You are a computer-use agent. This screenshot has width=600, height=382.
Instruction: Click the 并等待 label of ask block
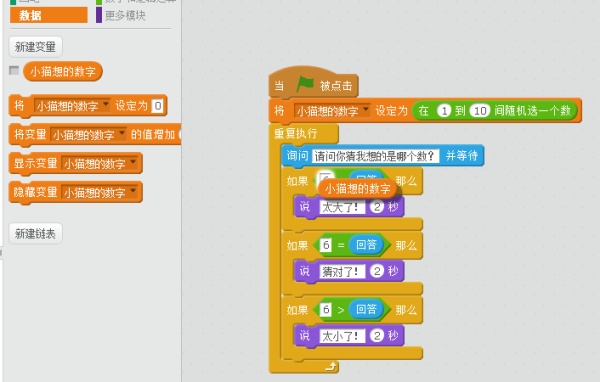click(462, 155)
